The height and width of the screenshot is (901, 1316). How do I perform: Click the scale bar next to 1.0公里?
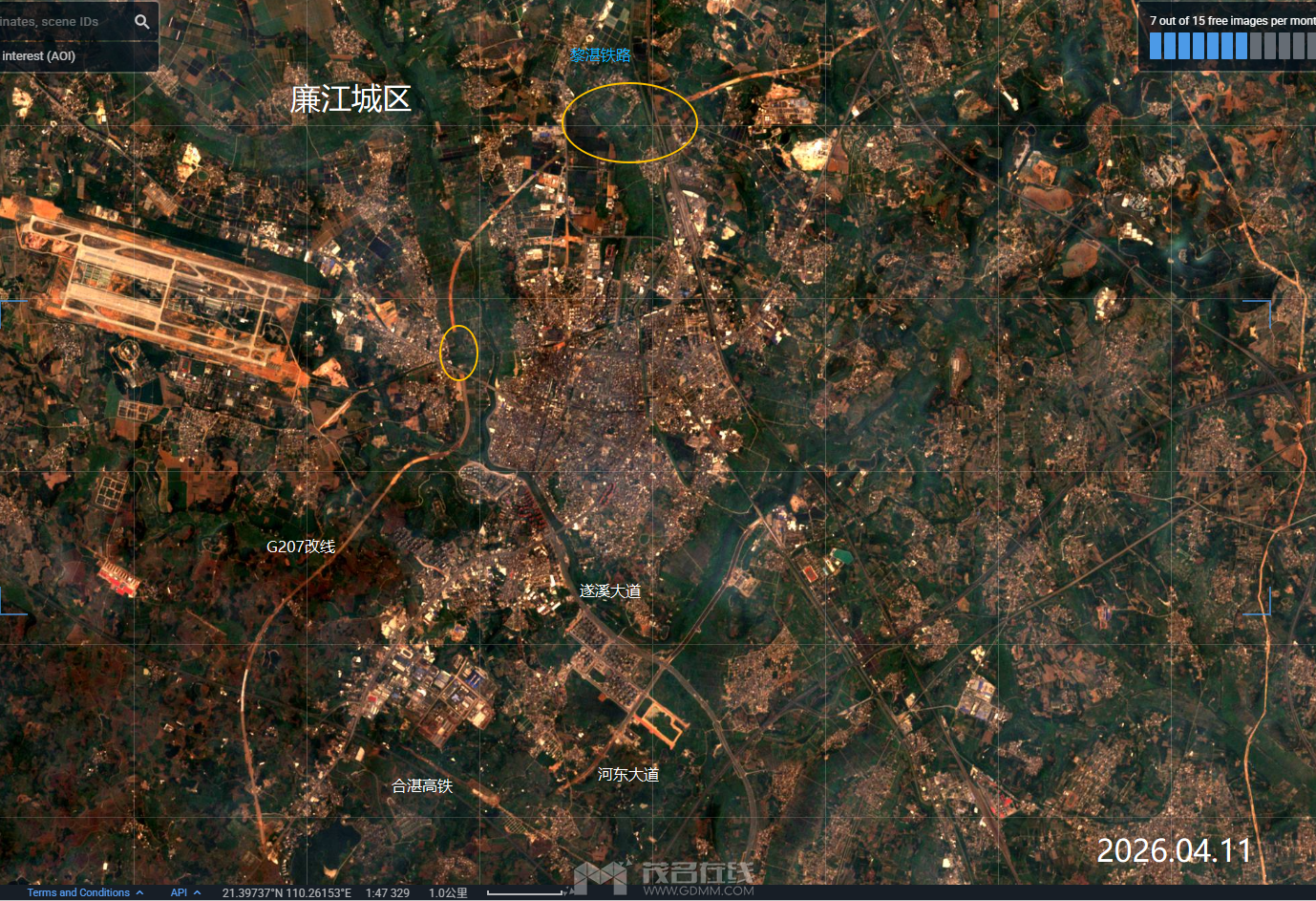coord(524,894)
